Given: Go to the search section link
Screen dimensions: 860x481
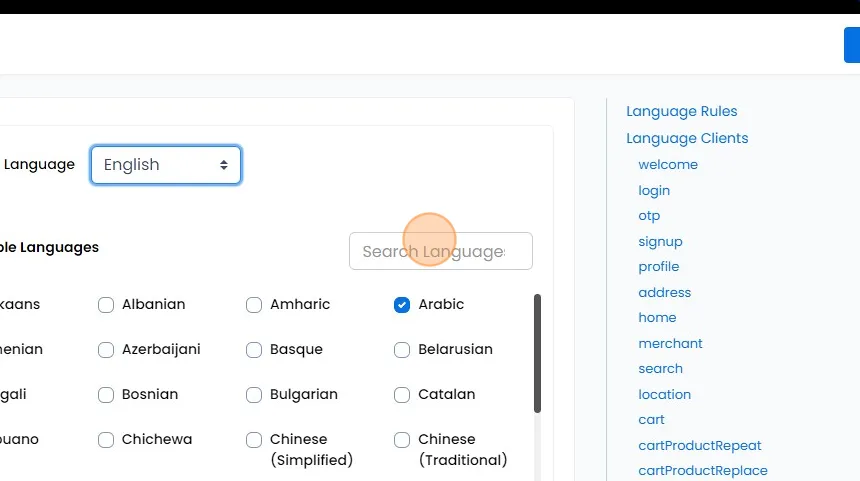Looking at the screenshot, I should tap(660, 369).
